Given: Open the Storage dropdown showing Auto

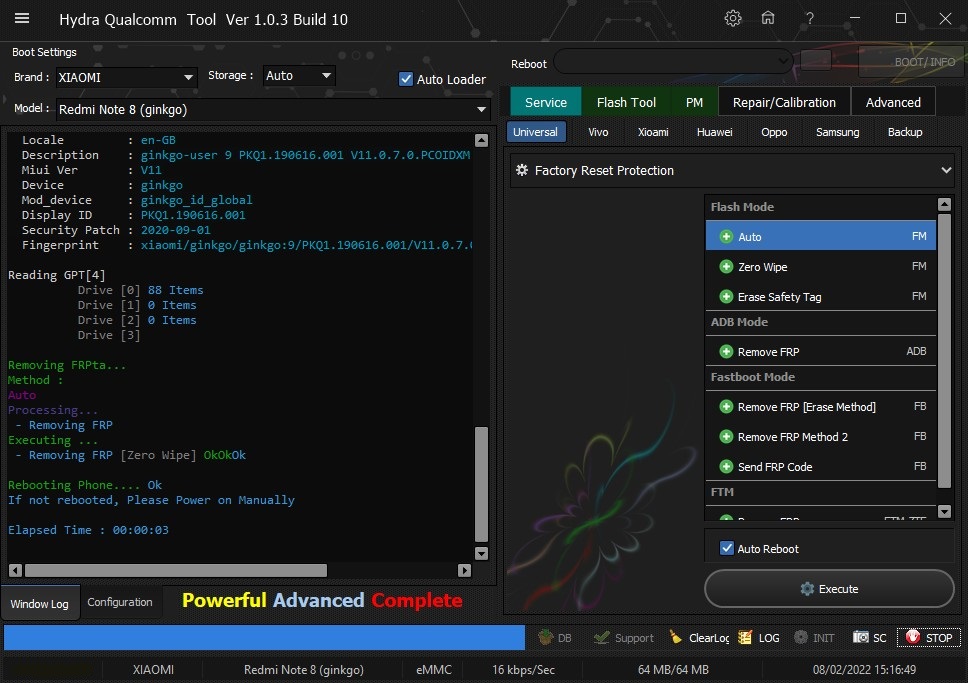Looking at the screenshot, I should (x=299, y=75).
